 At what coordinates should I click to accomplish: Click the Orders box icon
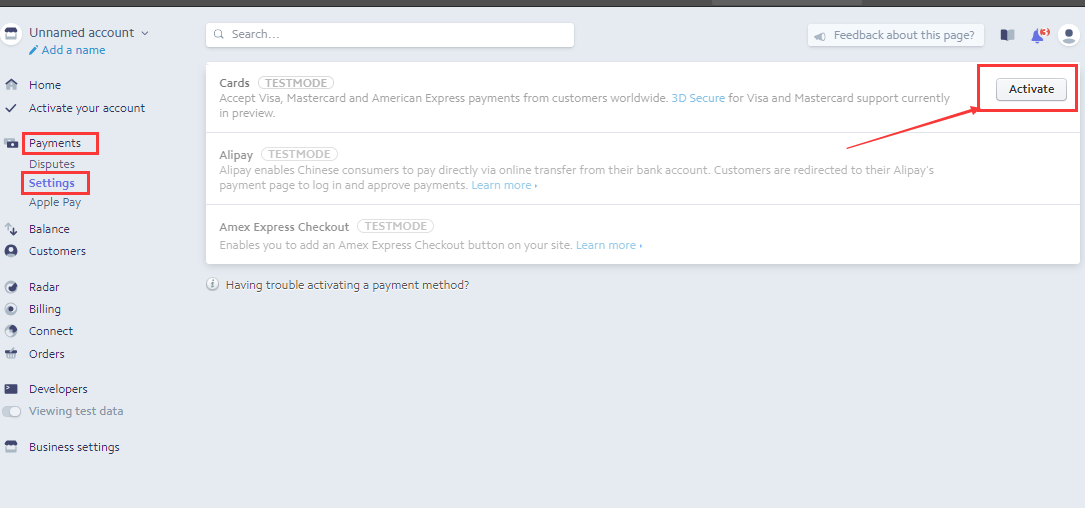(11, 354)
